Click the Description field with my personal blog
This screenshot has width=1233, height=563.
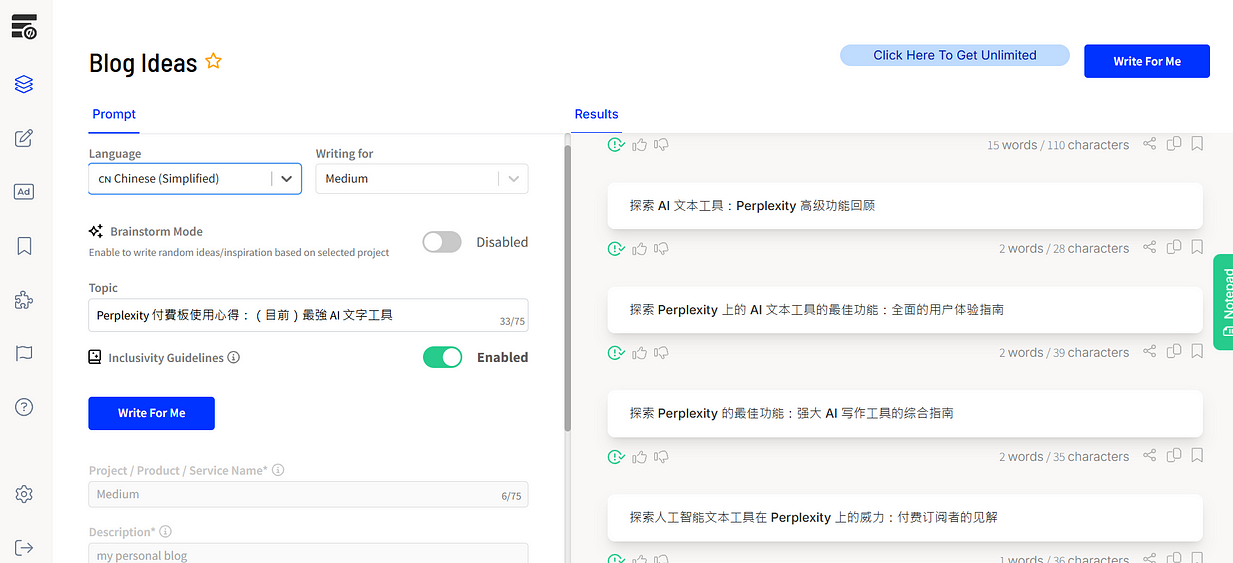click(x=308, y=553)
